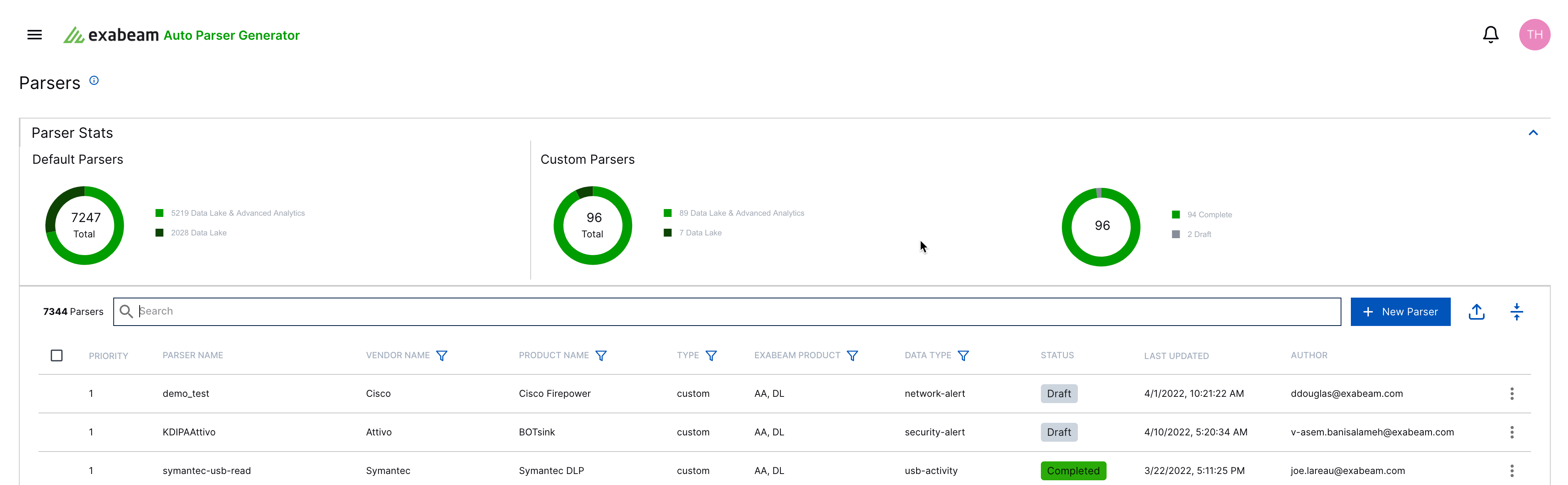The height and width of the screenshot is (485, 1568).
Task: Open the Exabeam Product column filter
Action: point(852,356)
